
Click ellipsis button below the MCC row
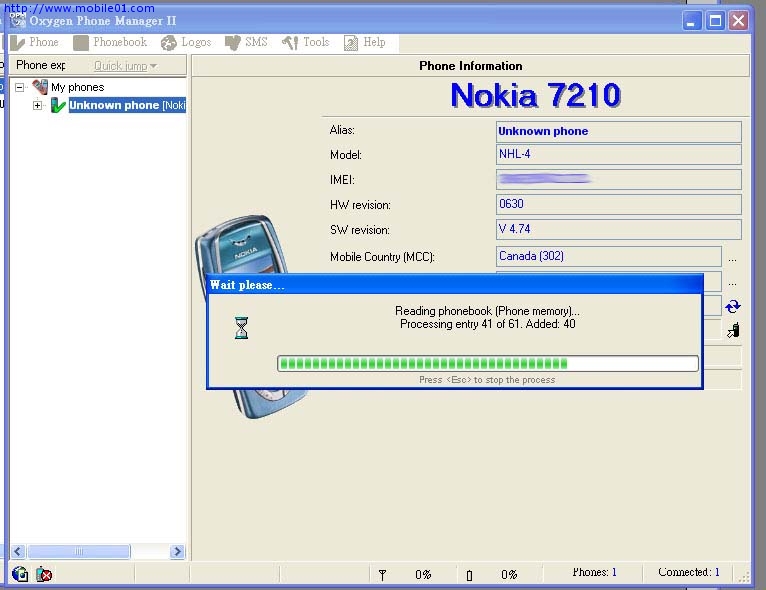(732, 283)
